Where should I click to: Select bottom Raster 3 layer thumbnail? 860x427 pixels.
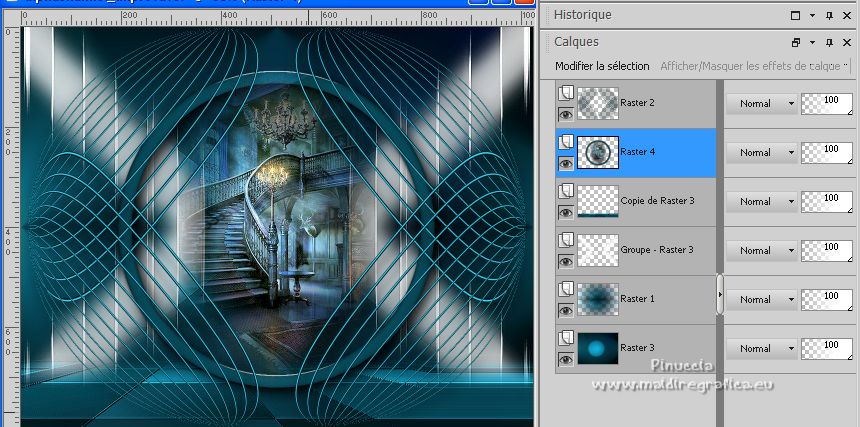598,349
